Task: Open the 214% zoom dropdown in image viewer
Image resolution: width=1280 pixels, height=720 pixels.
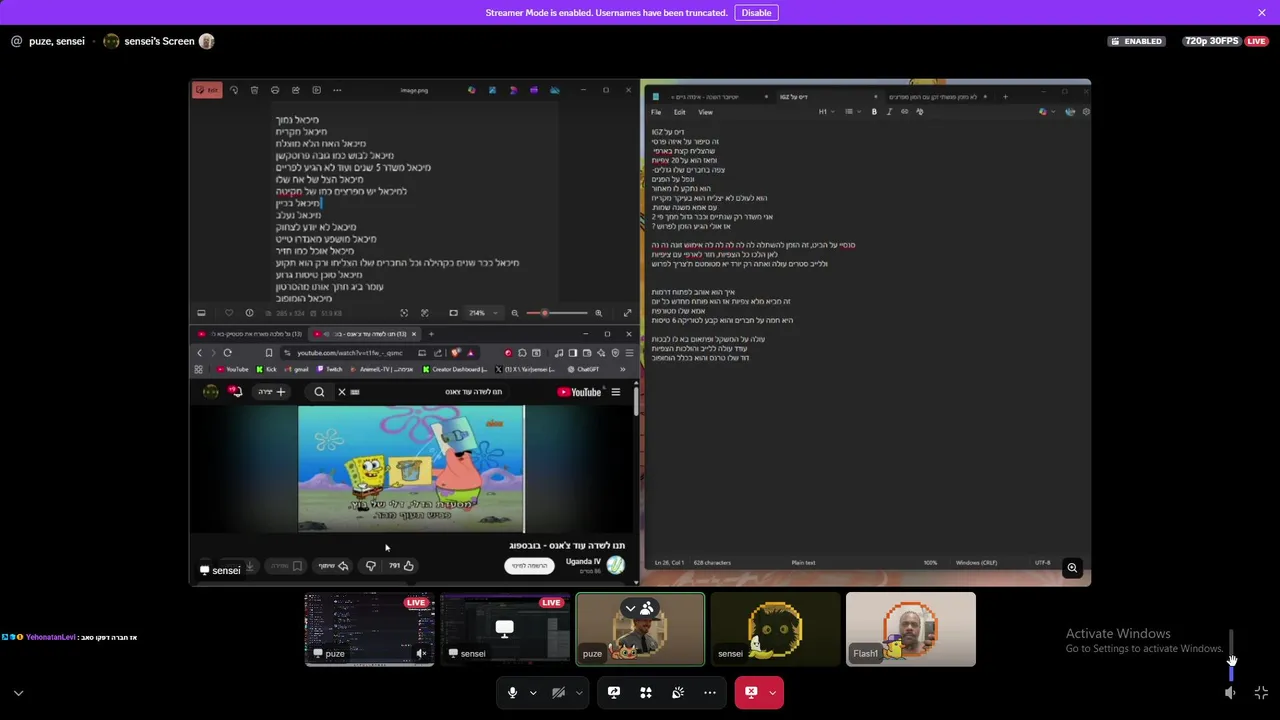Action: (484, 313)
